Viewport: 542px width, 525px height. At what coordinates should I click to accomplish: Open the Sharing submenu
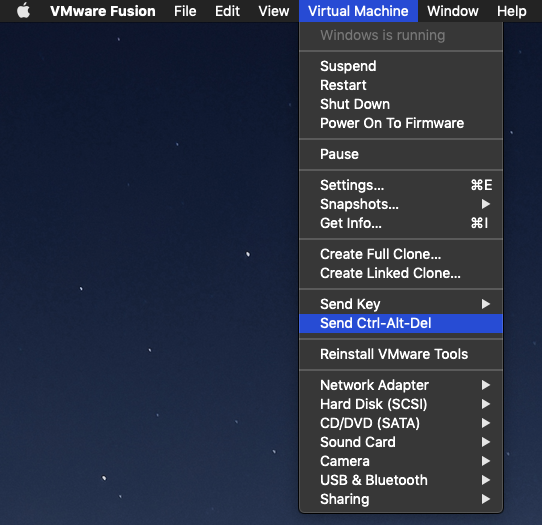point(401,499)
